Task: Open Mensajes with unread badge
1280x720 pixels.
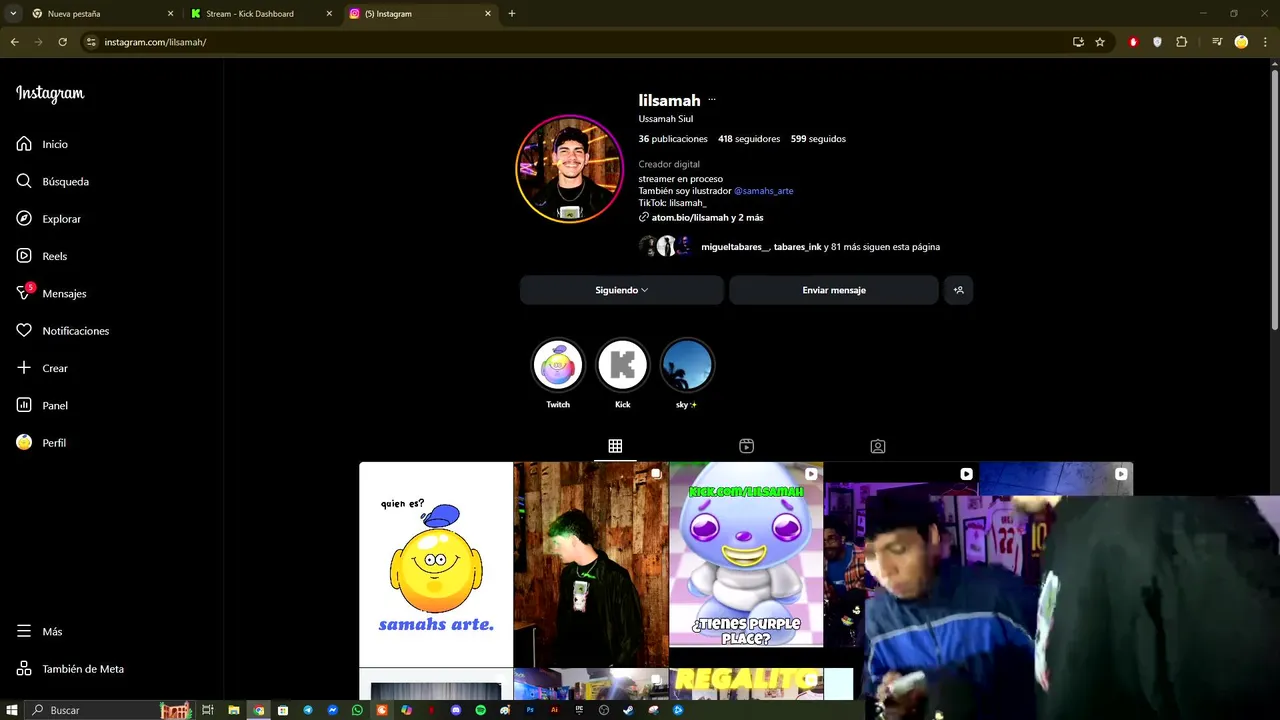Action: coord(51,293)
